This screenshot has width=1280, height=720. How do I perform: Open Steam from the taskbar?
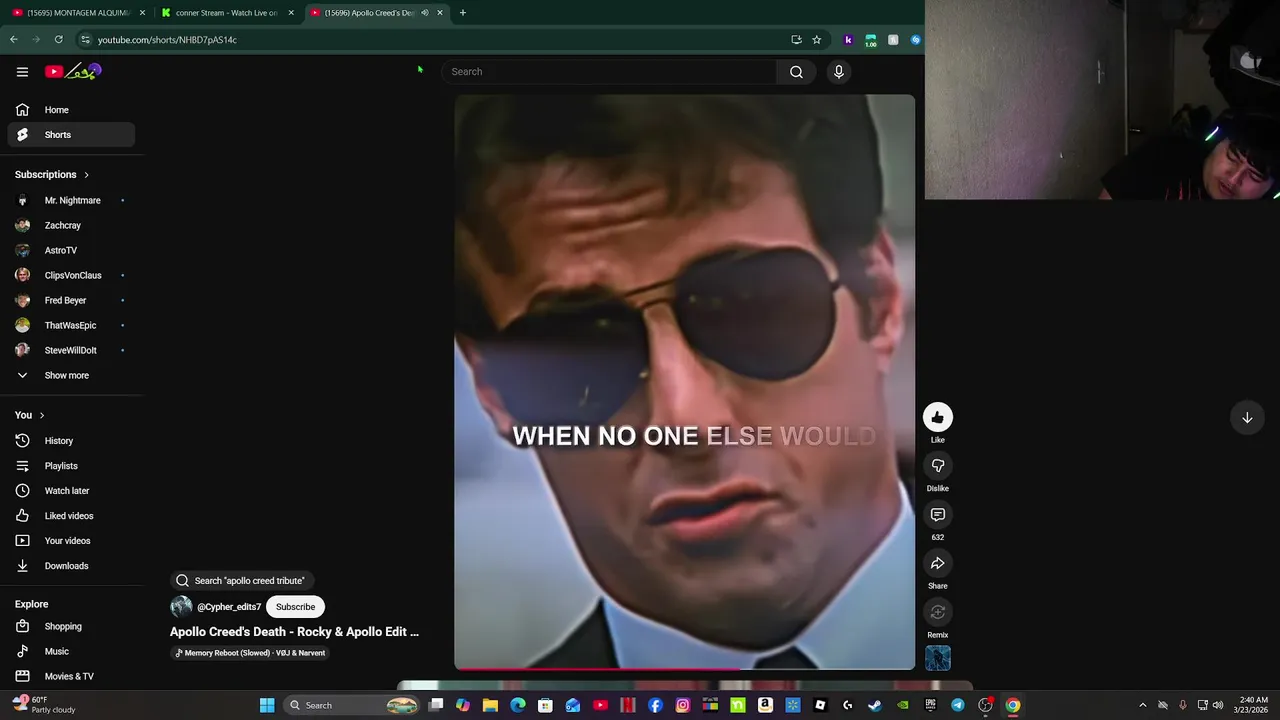875,705
